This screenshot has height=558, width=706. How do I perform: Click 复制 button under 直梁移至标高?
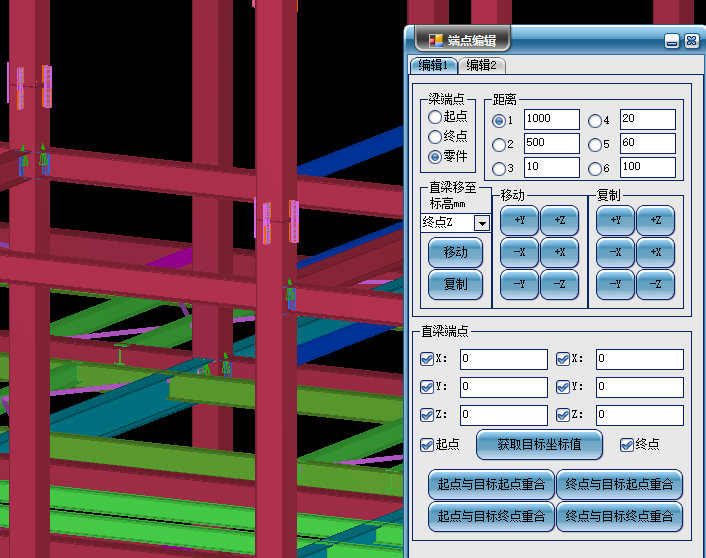point(455,284)
